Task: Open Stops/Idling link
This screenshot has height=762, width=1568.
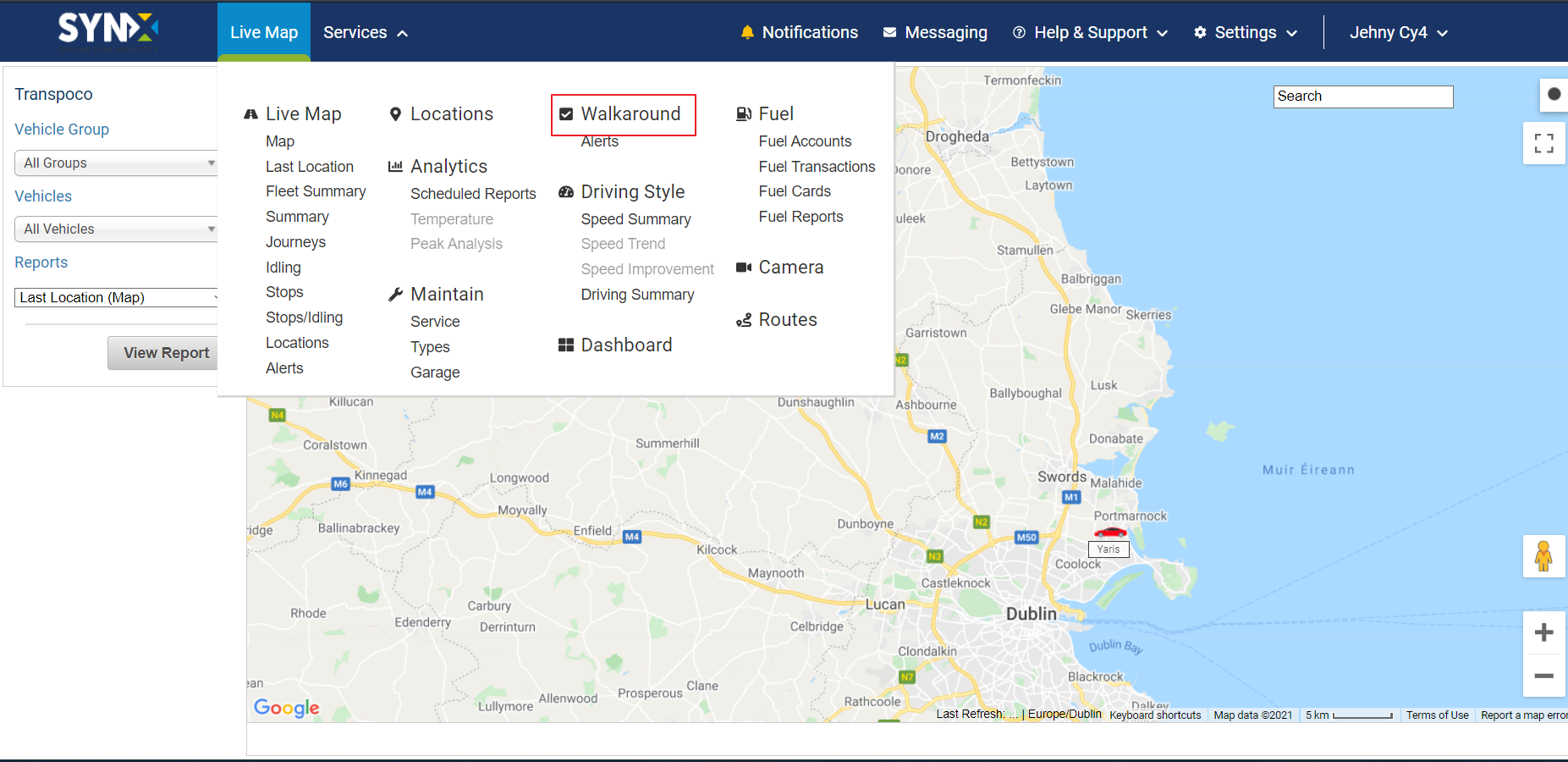Action: click(x=304, y=317)
